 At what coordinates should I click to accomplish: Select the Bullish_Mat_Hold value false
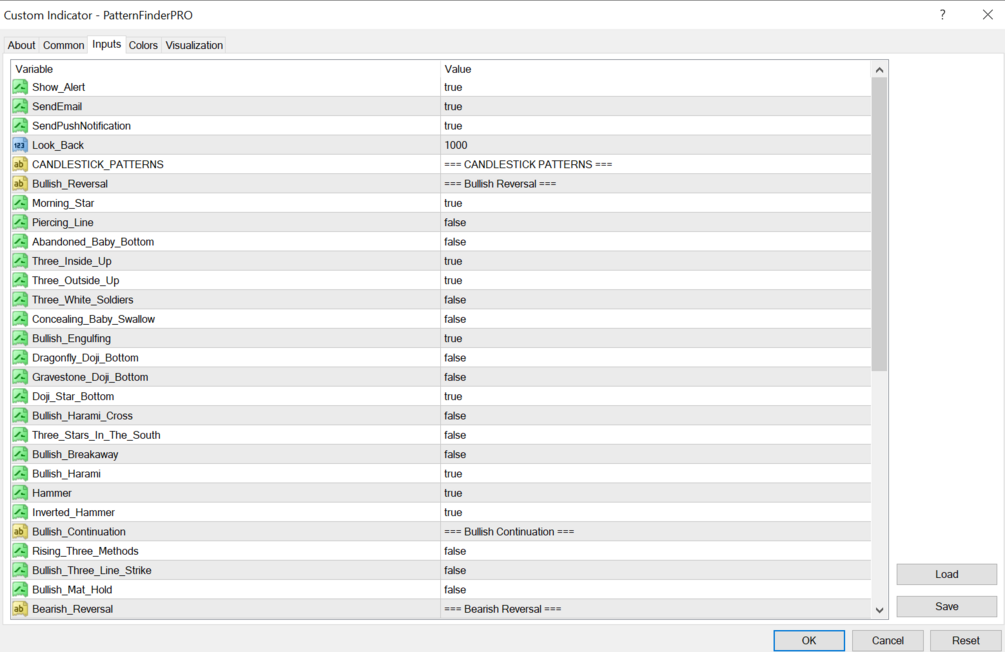click(455, 589)
